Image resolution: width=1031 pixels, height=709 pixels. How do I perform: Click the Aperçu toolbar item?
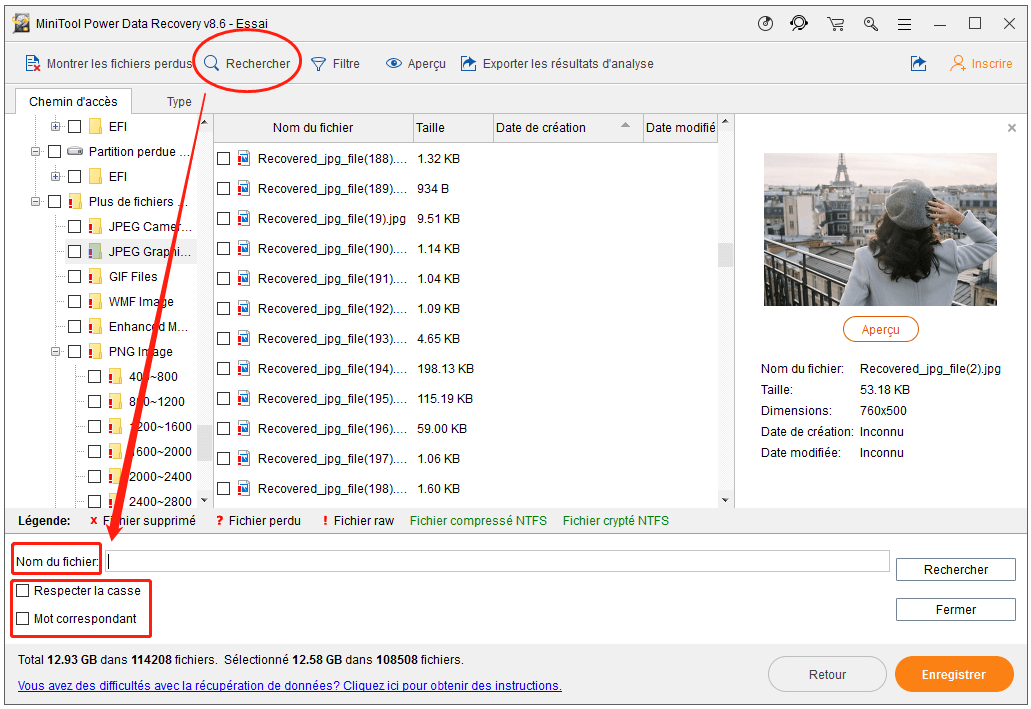pyautogui.click(x=416, y=64)
